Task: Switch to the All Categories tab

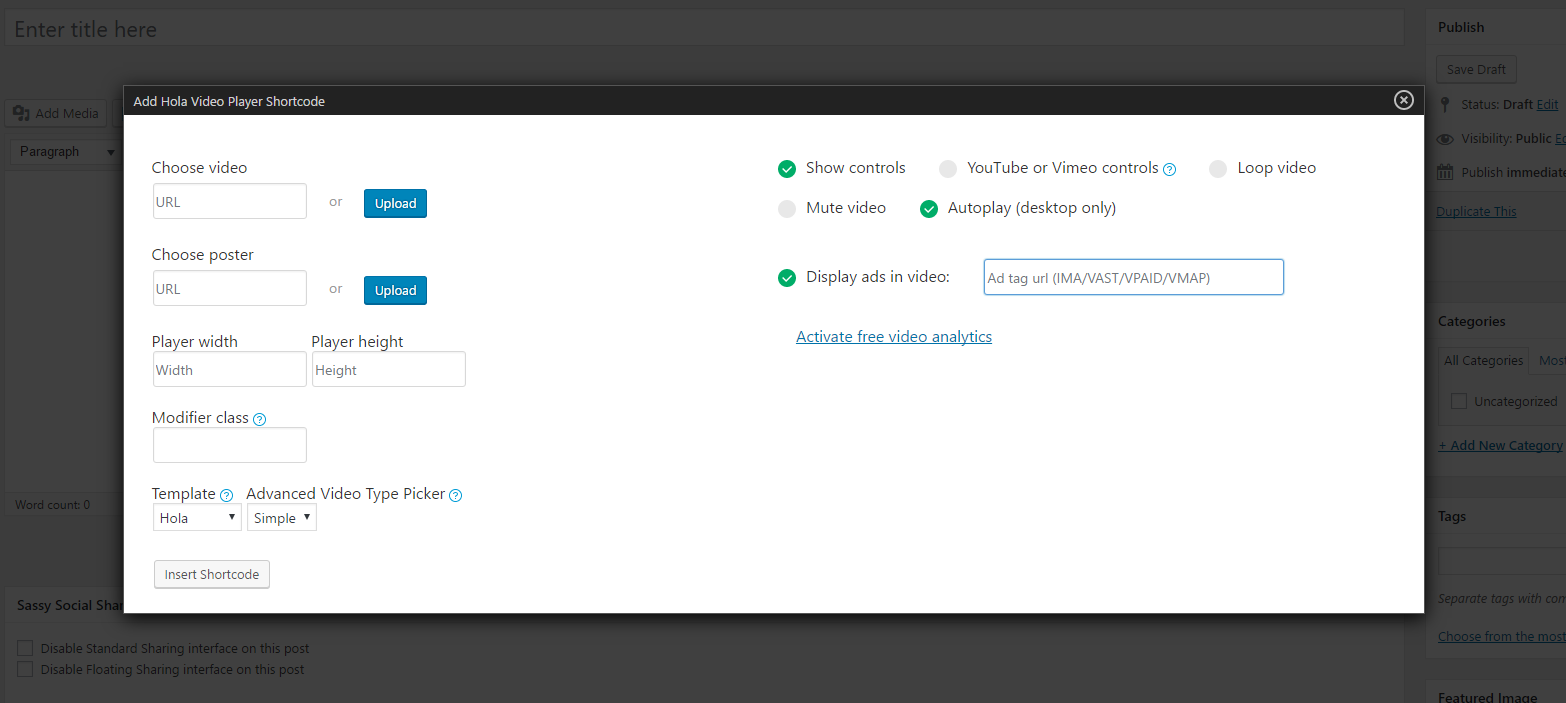Action: [1483, 360]
